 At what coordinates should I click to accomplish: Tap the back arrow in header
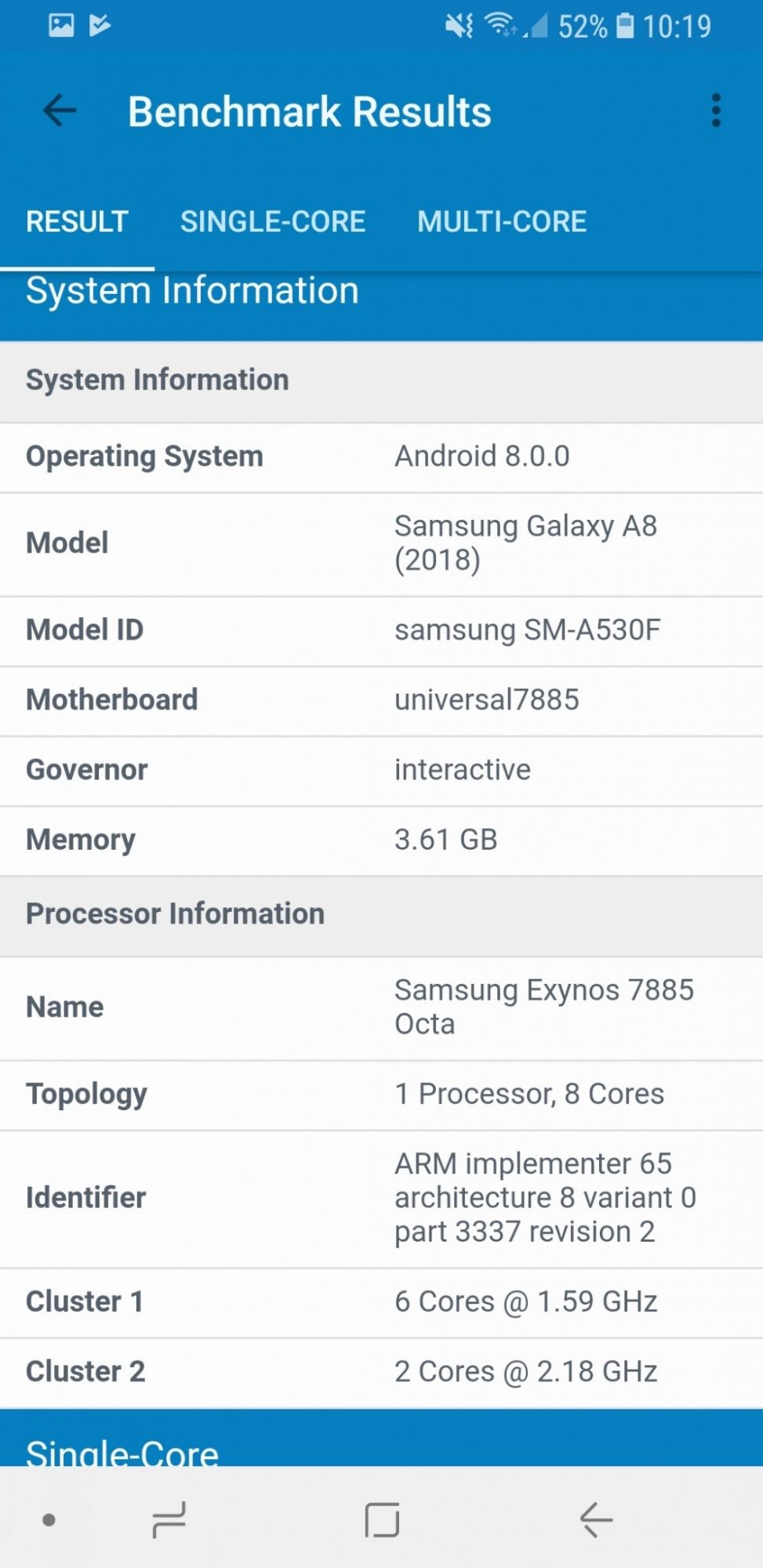[60, 111]
